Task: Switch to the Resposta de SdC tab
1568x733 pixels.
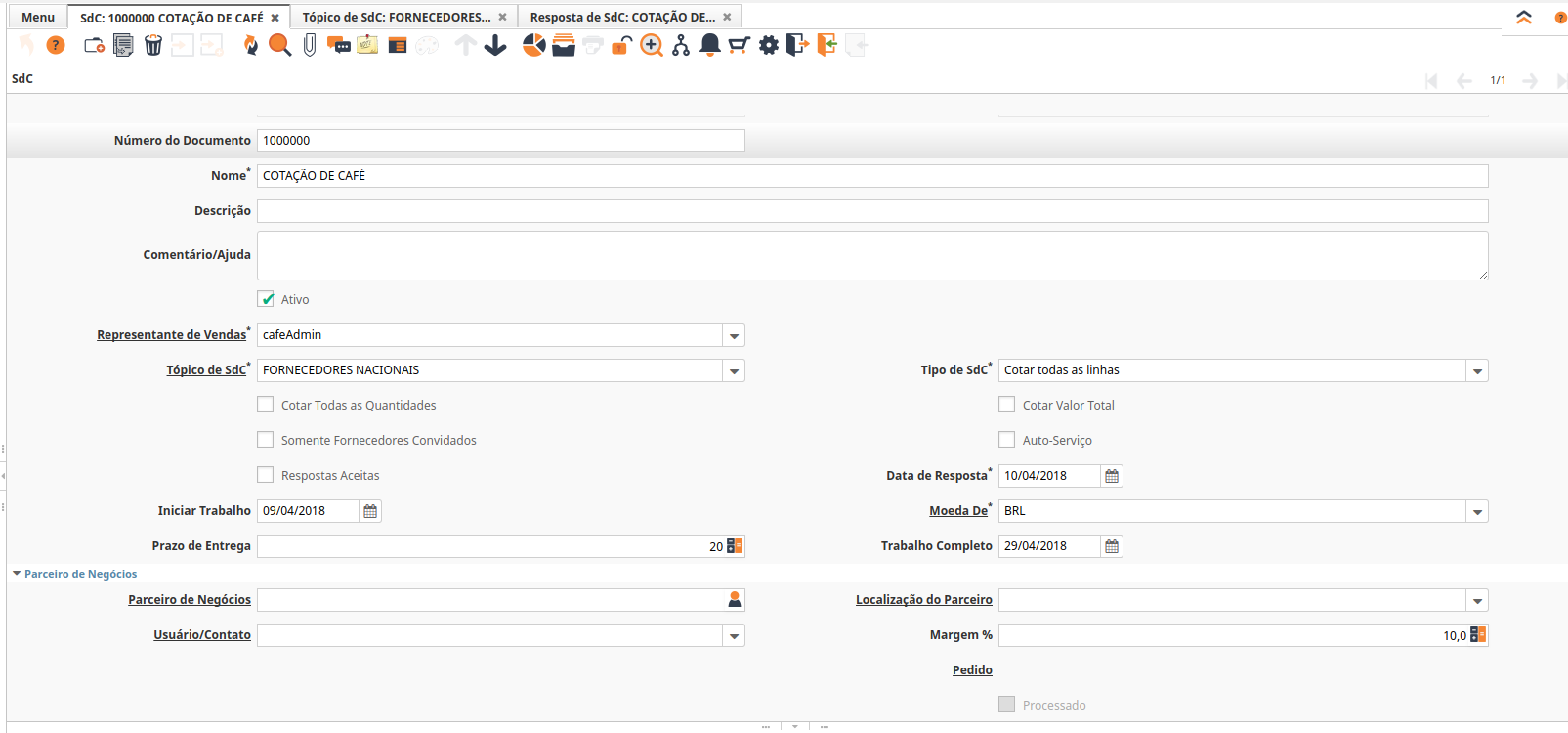Action: [622, 17]
